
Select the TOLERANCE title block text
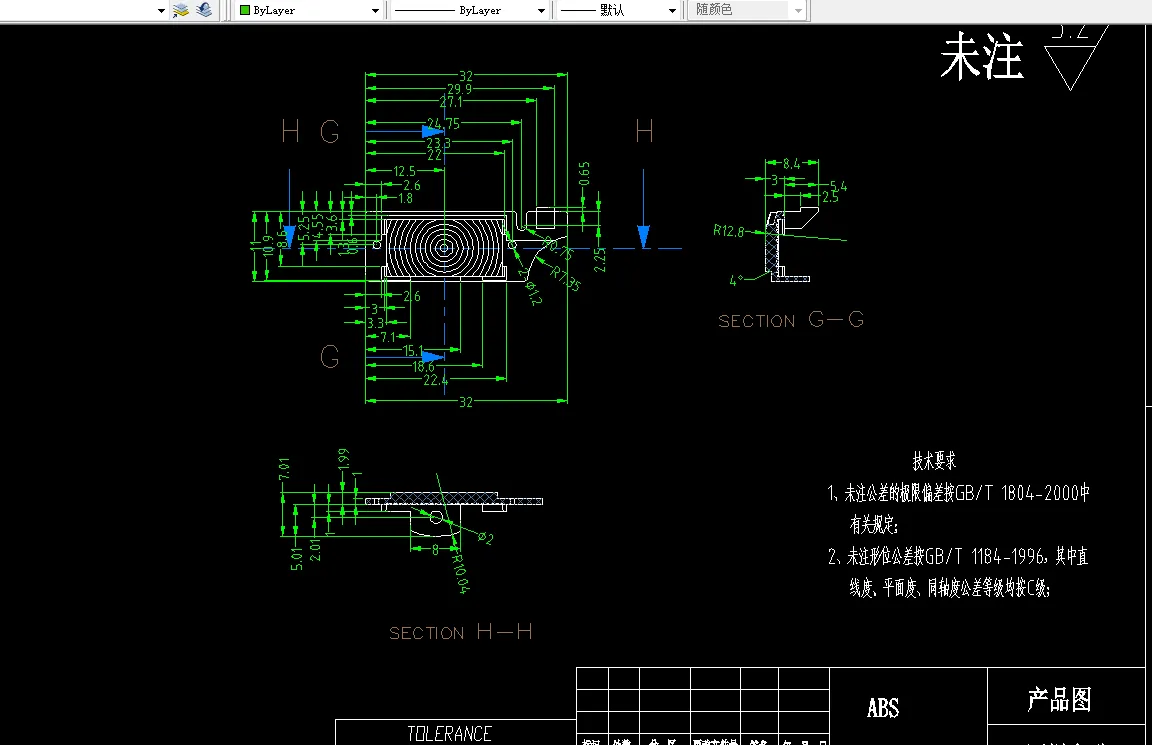click(x=449, y=733)
